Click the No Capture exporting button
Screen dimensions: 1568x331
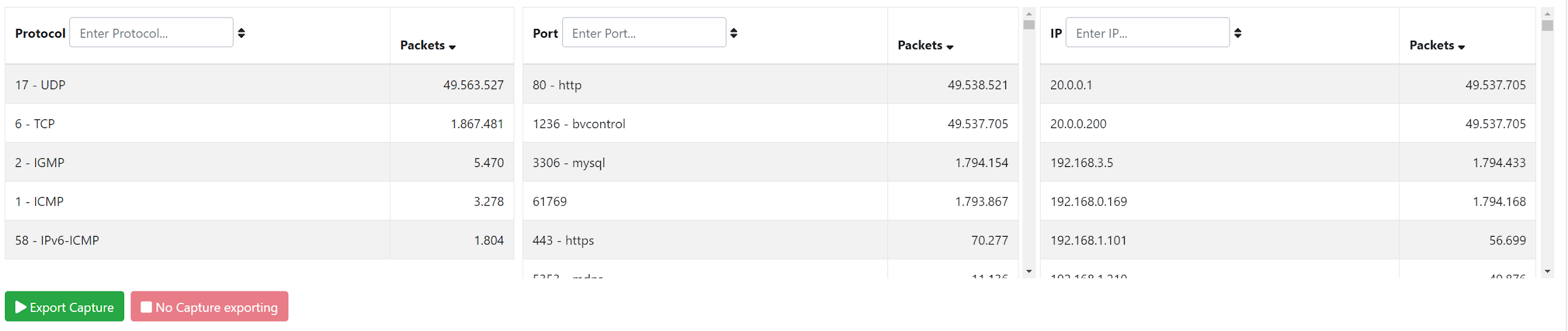coord(209,307)
